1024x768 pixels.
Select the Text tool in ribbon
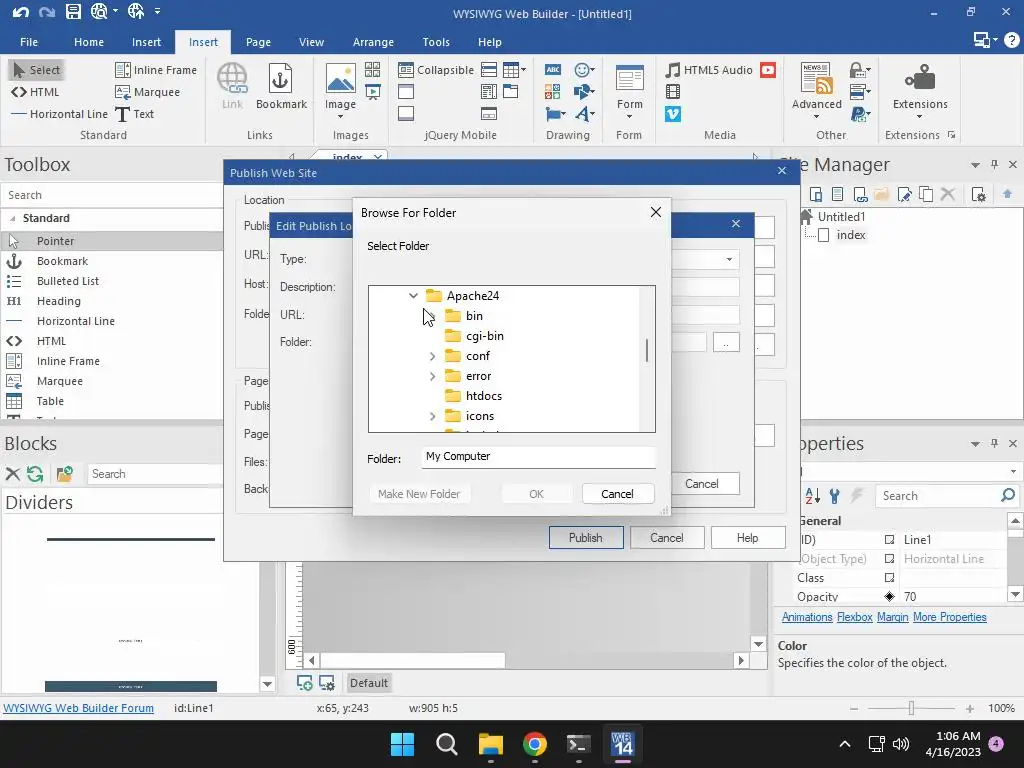(135, 114)
